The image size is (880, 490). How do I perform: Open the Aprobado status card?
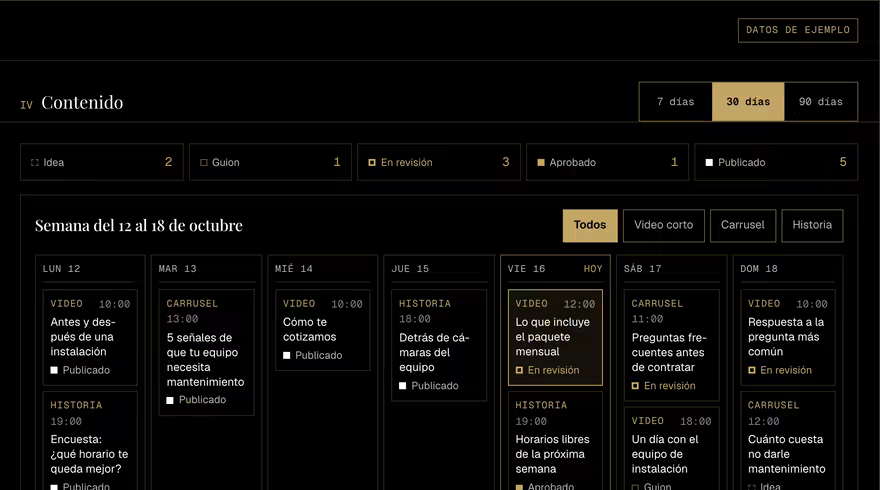pos(607,162)
